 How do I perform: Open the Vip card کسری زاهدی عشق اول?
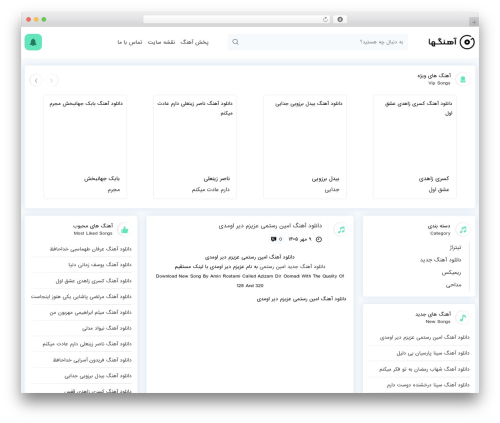tap(415, 147)
